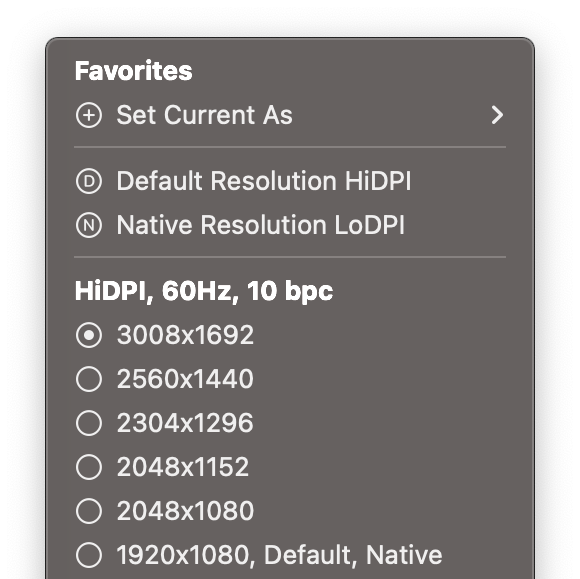Viewport: 580px width, 579px height.
Task: Select the 2048x1080 radio button
Action: [x=89, y=511]
